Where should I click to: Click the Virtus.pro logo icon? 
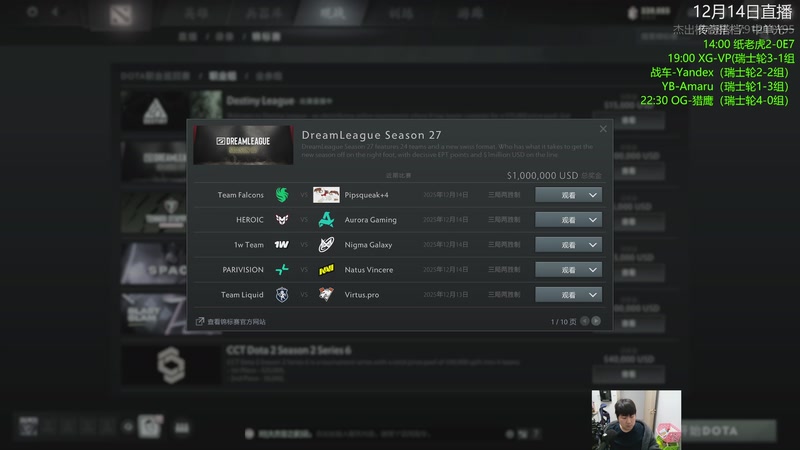326,294
